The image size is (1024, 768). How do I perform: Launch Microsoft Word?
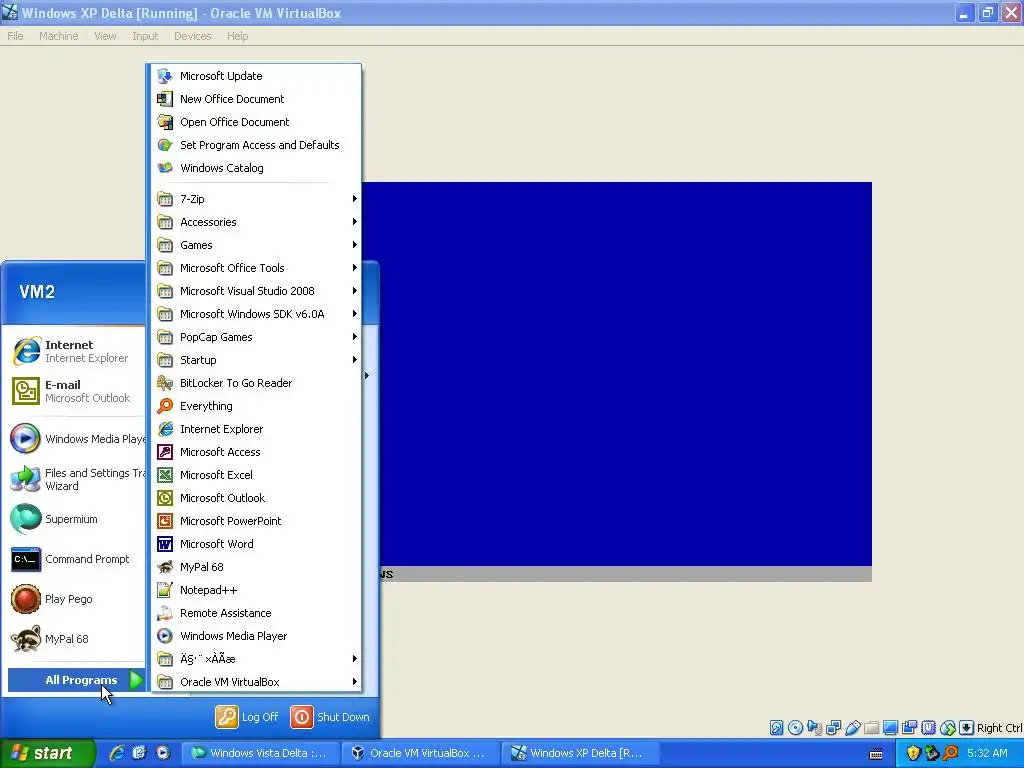[x=256, y=544]
